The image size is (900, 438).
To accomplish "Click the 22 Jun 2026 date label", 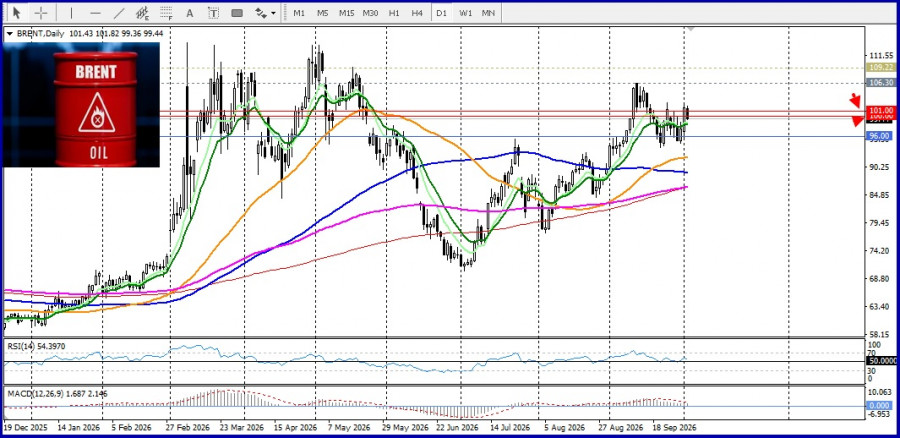I will tap(457, 428).
